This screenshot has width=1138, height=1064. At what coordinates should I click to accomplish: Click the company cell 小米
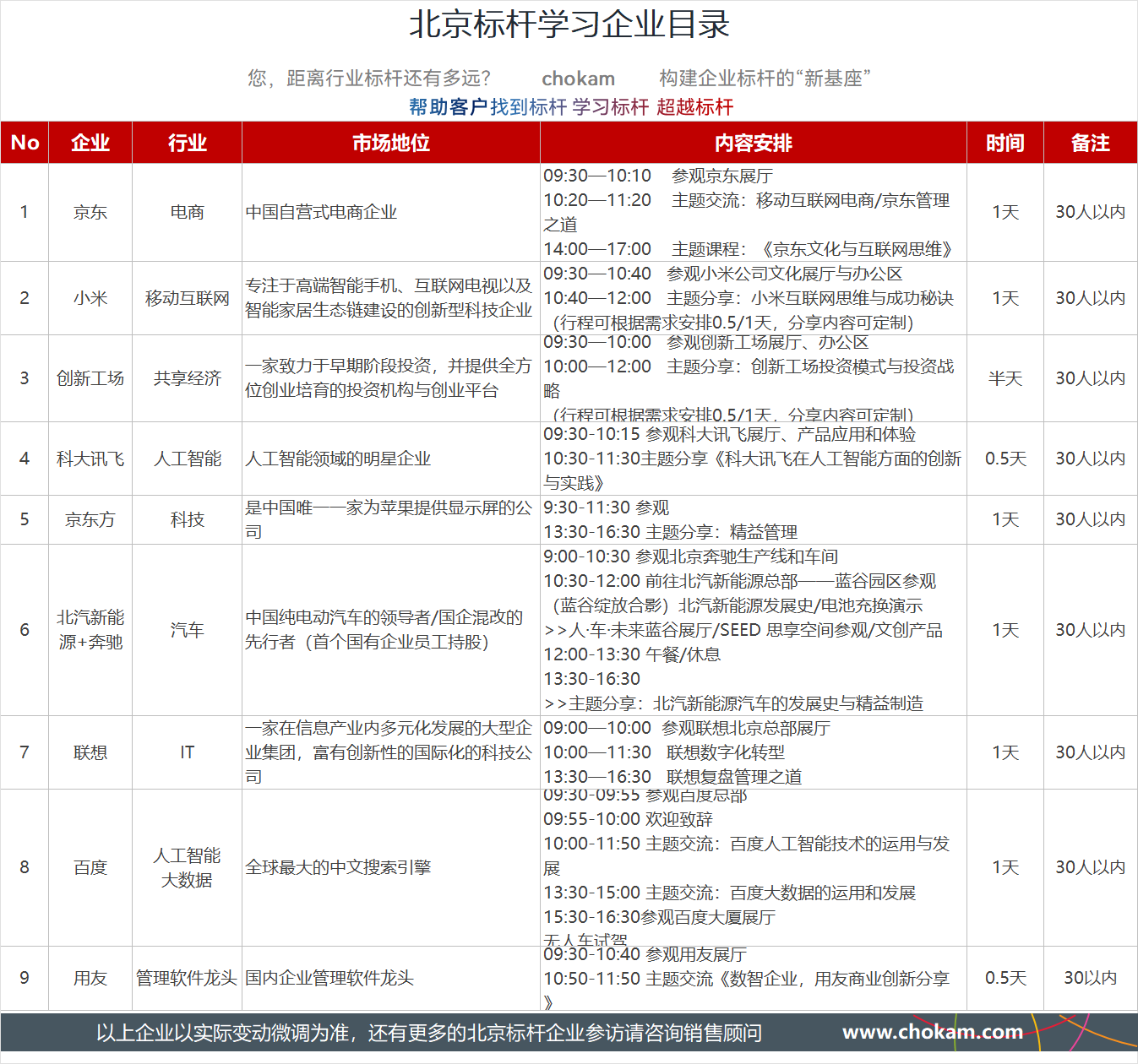point(90,298)
